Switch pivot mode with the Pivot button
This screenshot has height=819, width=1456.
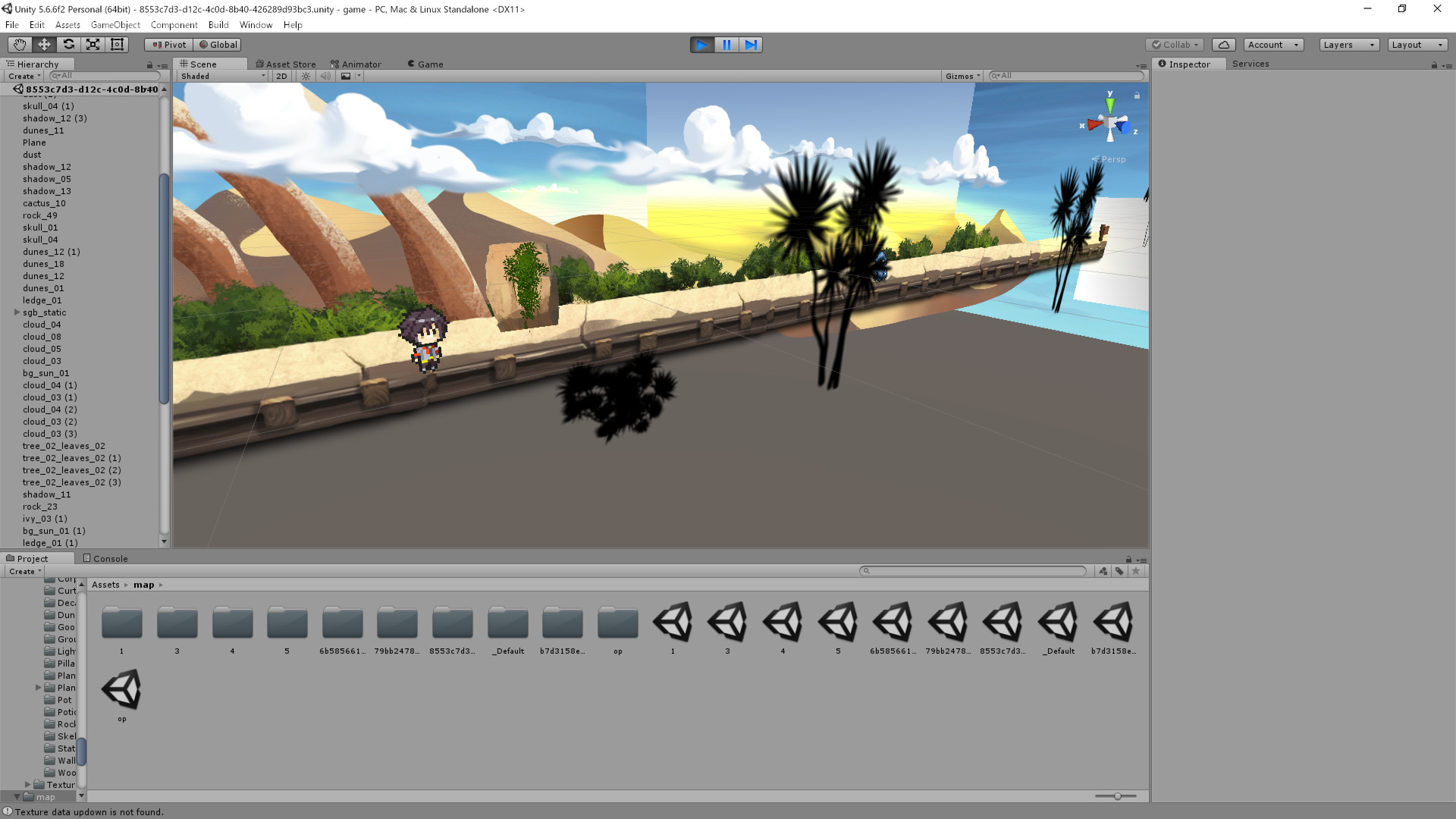tap(168, 44)
